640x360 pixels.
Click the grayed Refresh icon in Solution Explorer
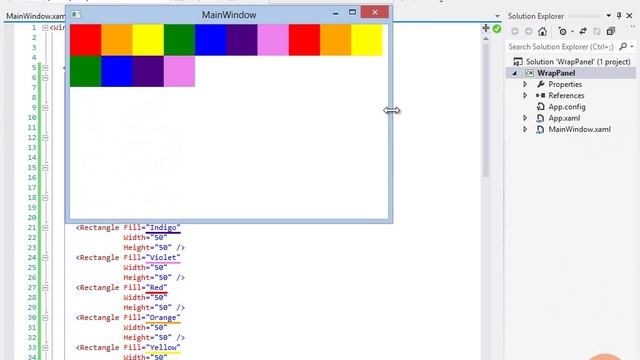click(x=597, y=31)
